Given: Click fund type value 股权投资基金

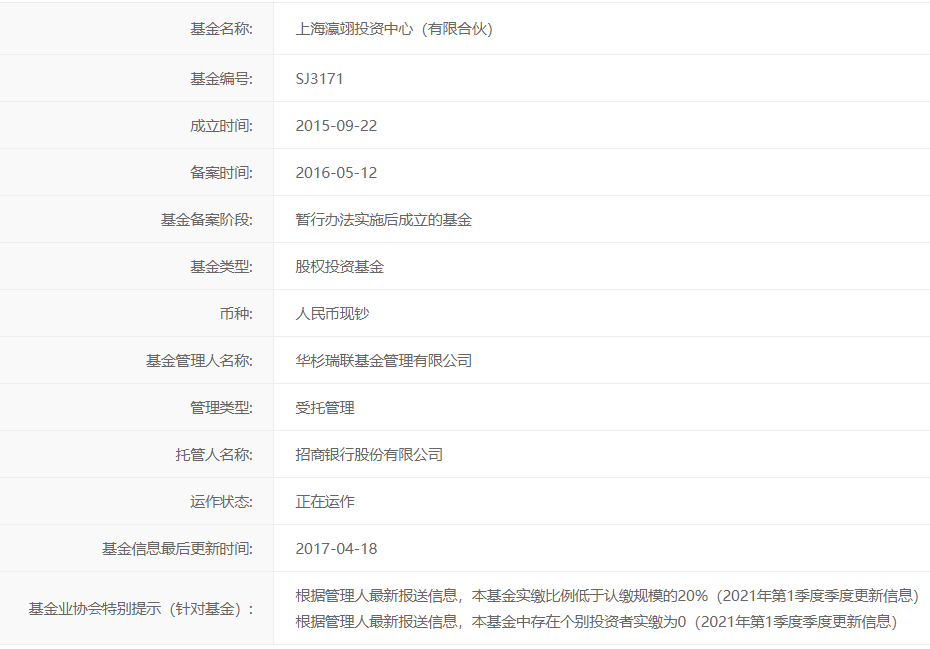Looking at the screenshot, I should point(339,267).
